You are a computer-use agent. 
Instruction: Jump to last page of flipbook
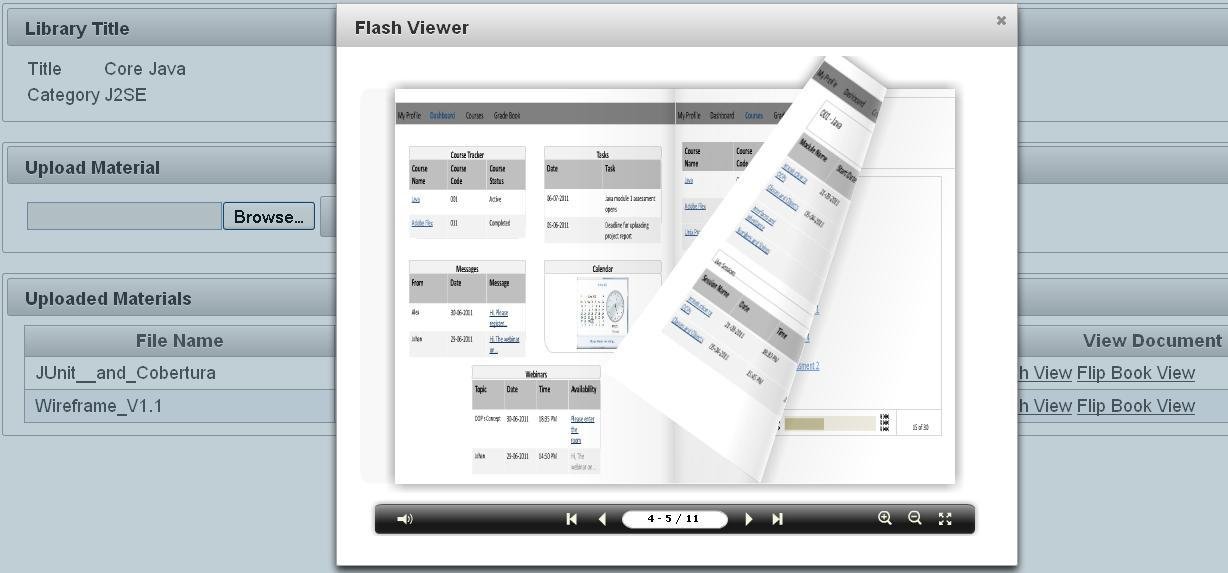tap(778, 519)
